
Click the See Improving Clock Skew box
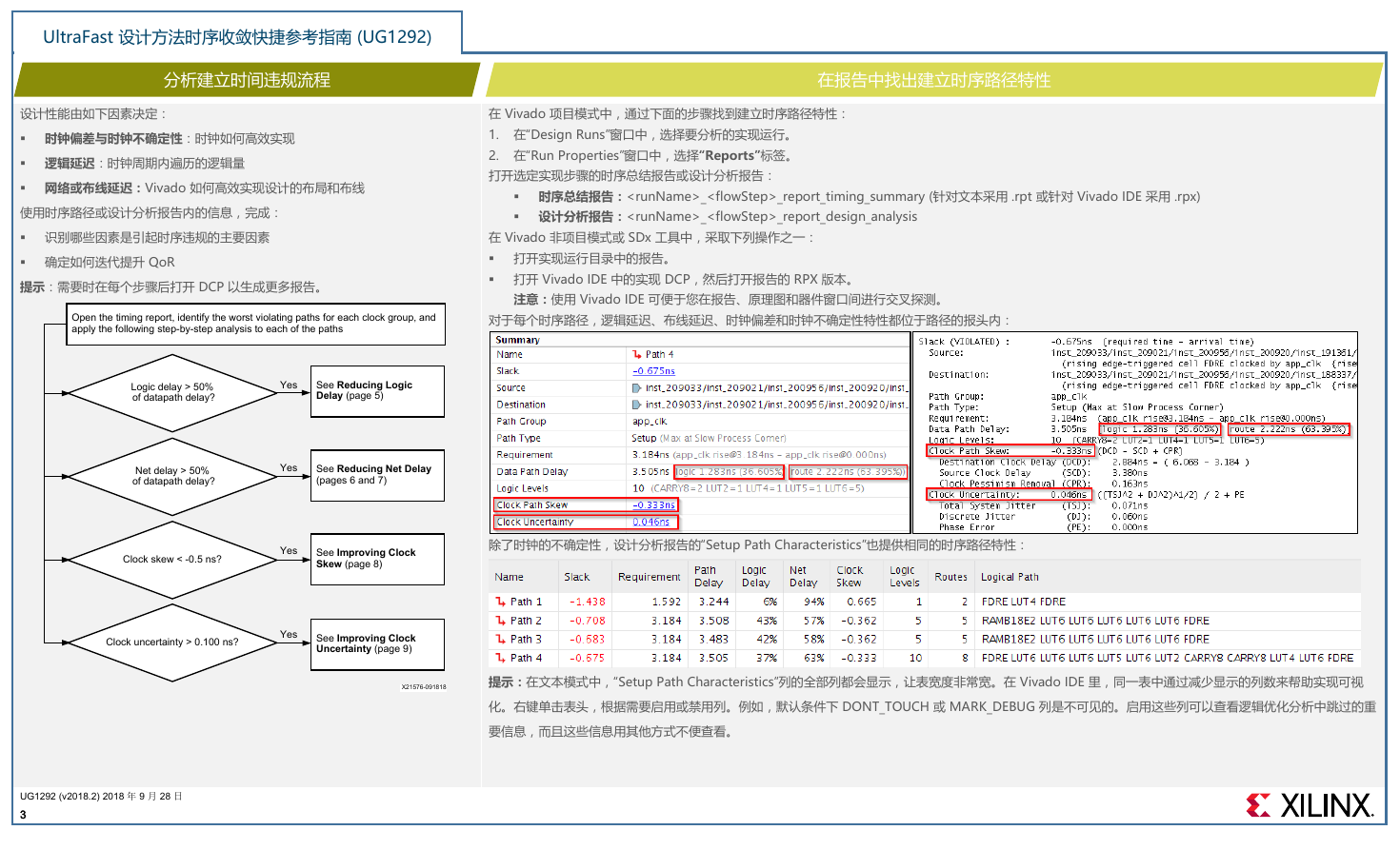click(x=377, y=559)
